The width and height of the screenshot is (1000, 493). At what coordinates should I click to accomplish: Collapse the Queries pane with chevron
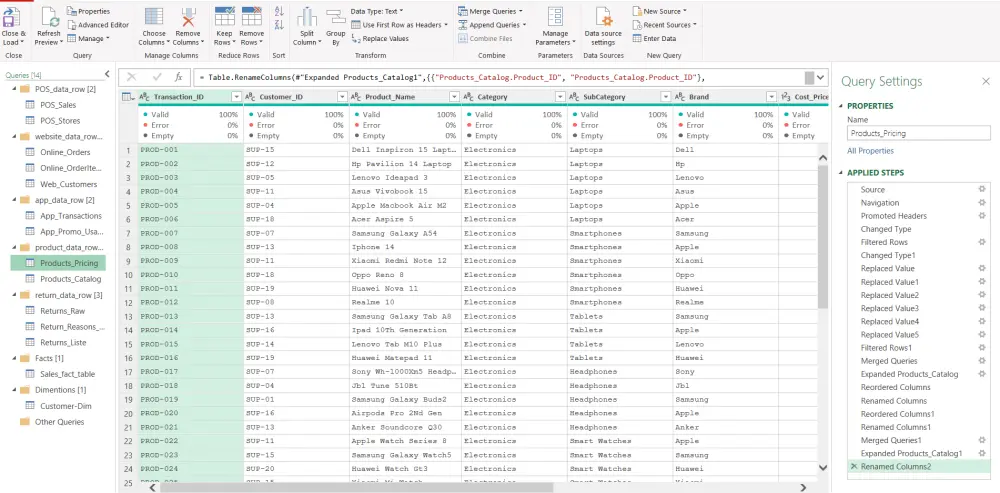(x=107, y=75)
